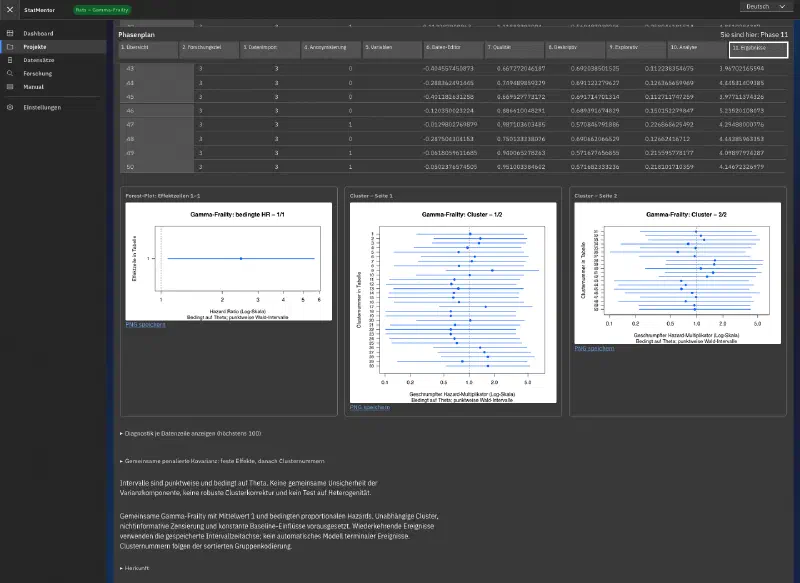Go to phase 9. Explorativ

pos(636,50)
